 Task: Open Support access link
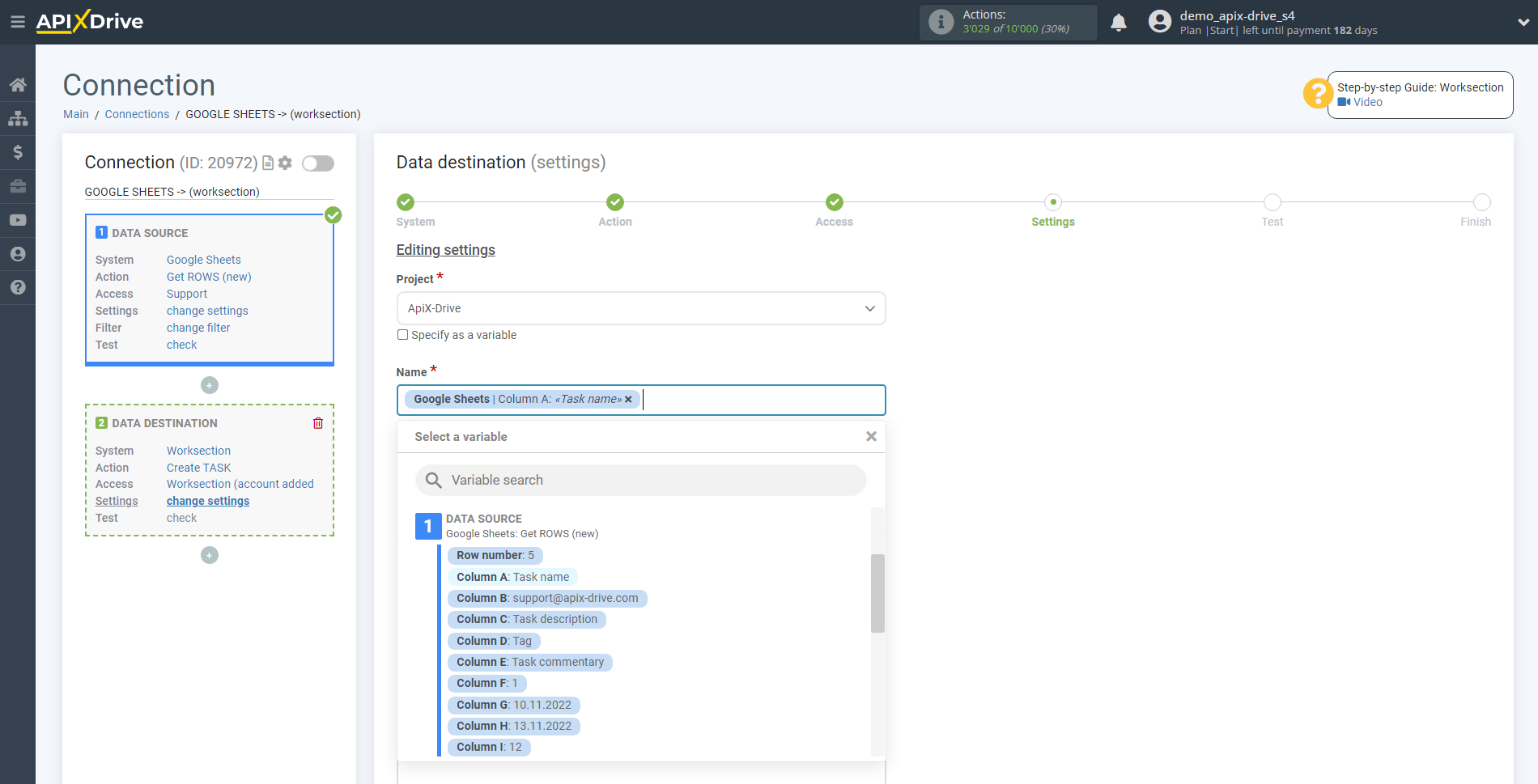pyautogui.click(x=187, y=294)
